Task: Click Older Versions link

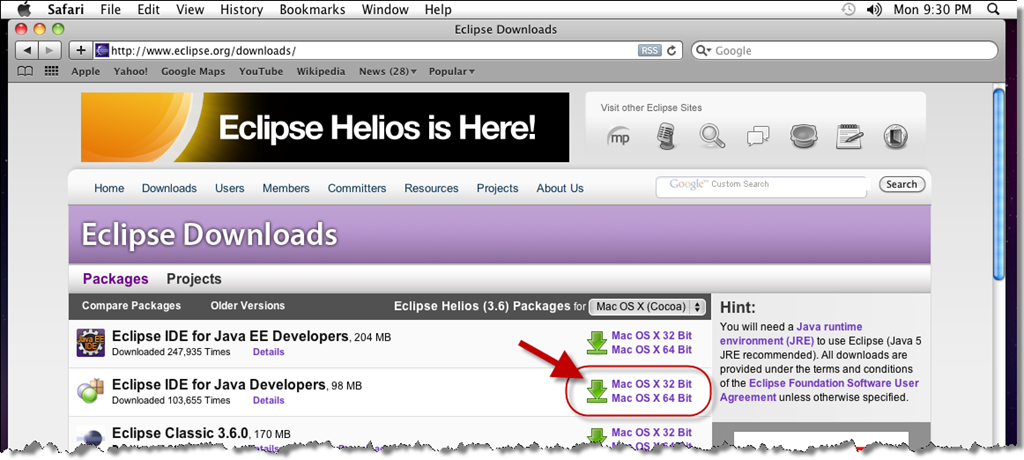Action: tap(248, 306)
